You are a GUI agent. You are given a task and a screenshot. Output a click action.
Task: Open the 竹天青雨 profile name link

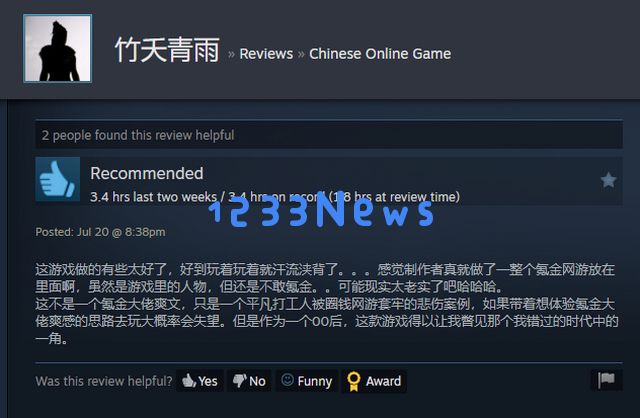(167, 50)
